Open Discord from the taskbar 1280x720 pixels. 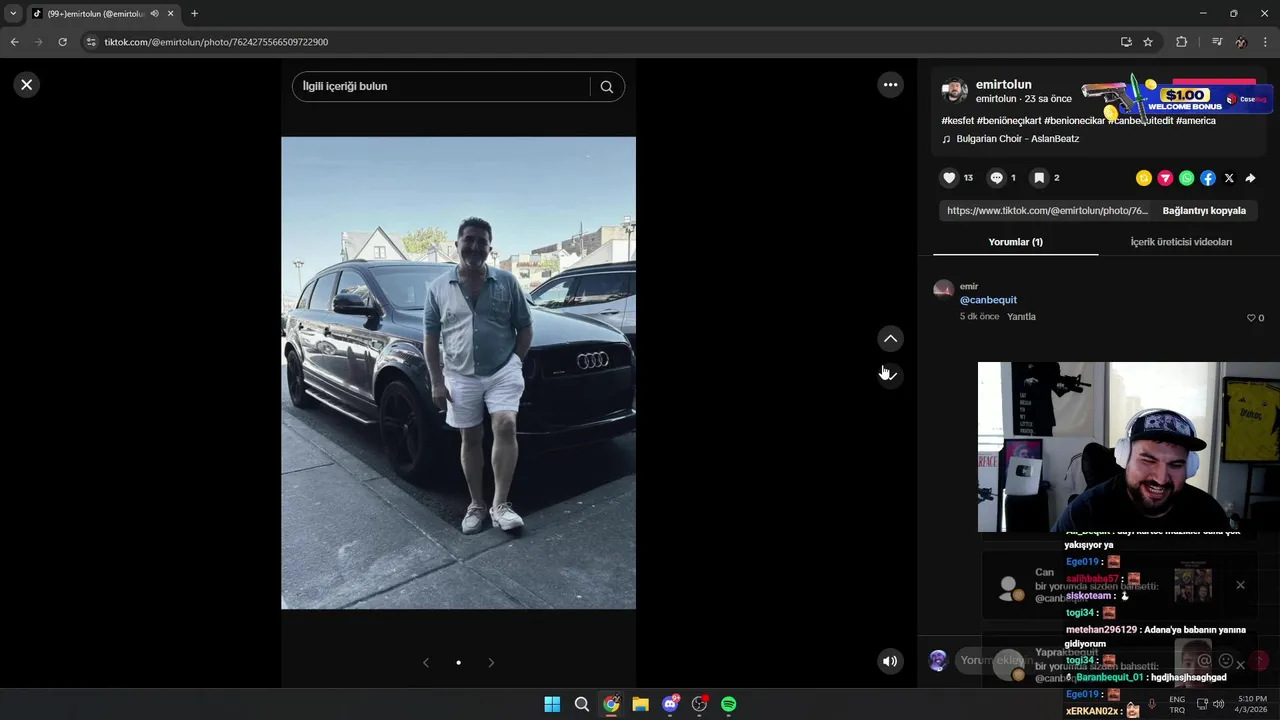[x=670, y=704]
